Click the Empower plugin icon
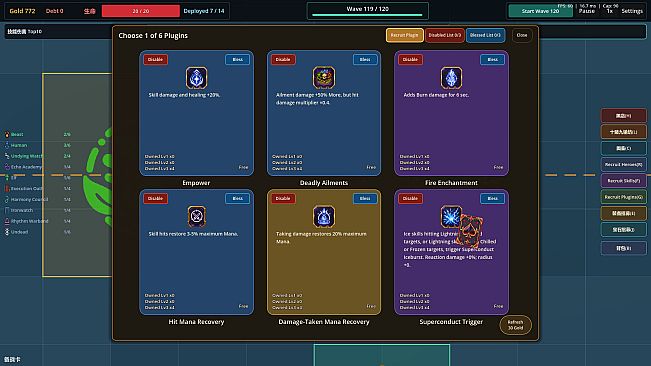Viewport: 651px width, 366px height. [196, 78]
